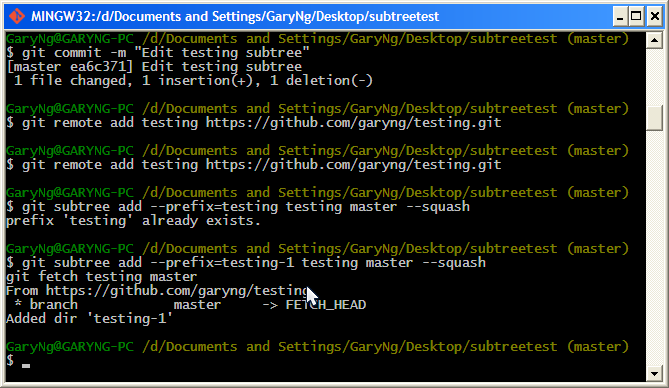669x388 pixels.
Task: Minimize the MINGW32 terminal window
Action: [x=620, y=17]
